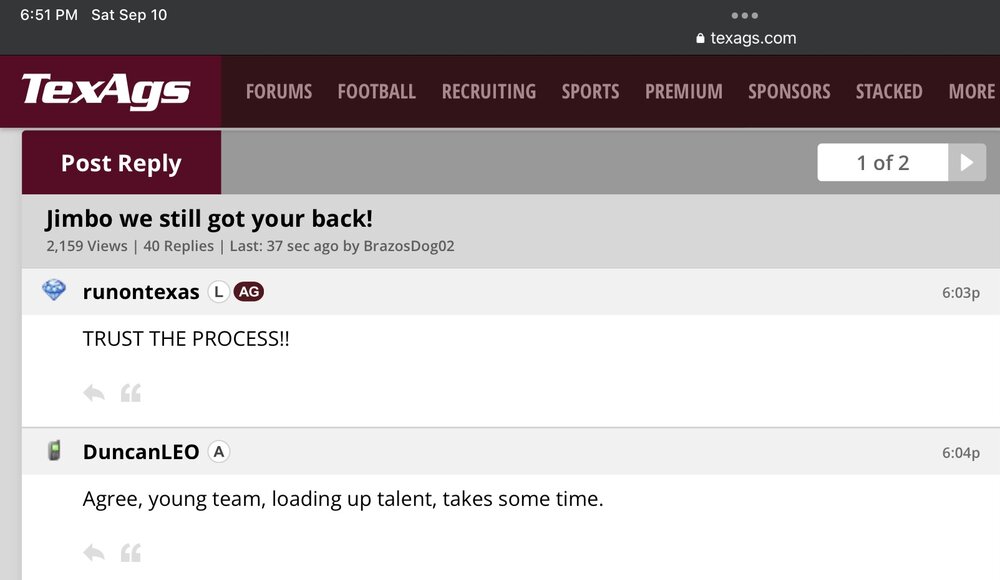Click the phone icon beside DuncanLEO
The image size is (1000, 580).
(x=54, y=451)
